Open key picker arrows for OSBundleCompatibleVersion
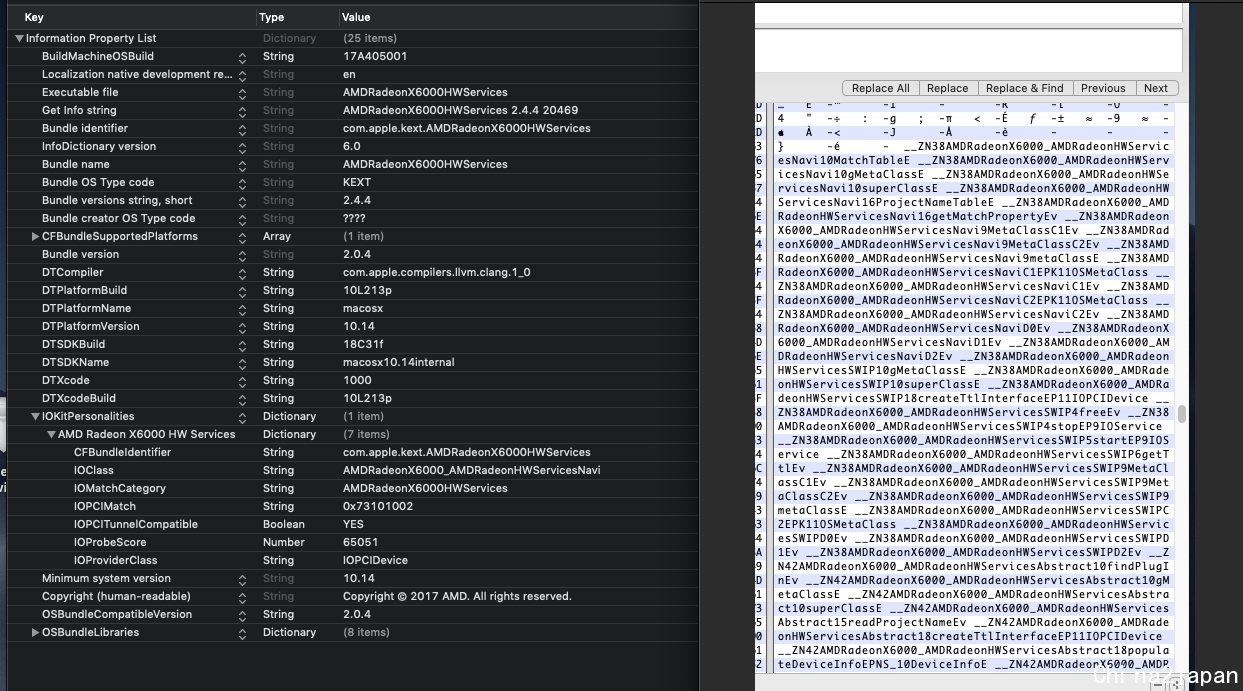 (242, 615)
